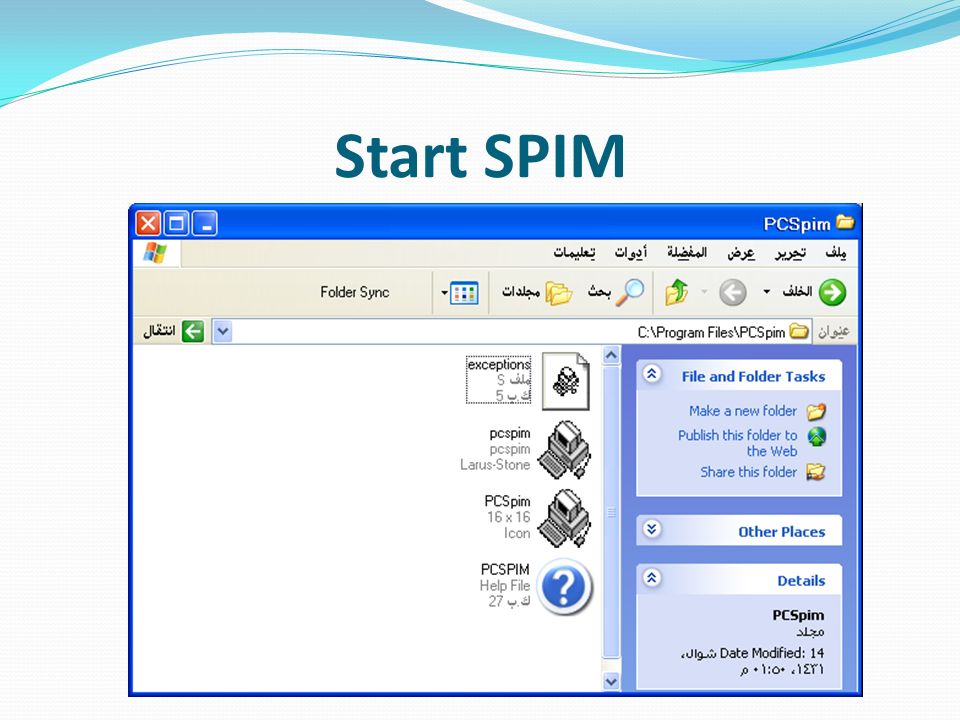Click the Folder Sync toolbar item
Screen dimensions: 960x720
coord(354,292)
